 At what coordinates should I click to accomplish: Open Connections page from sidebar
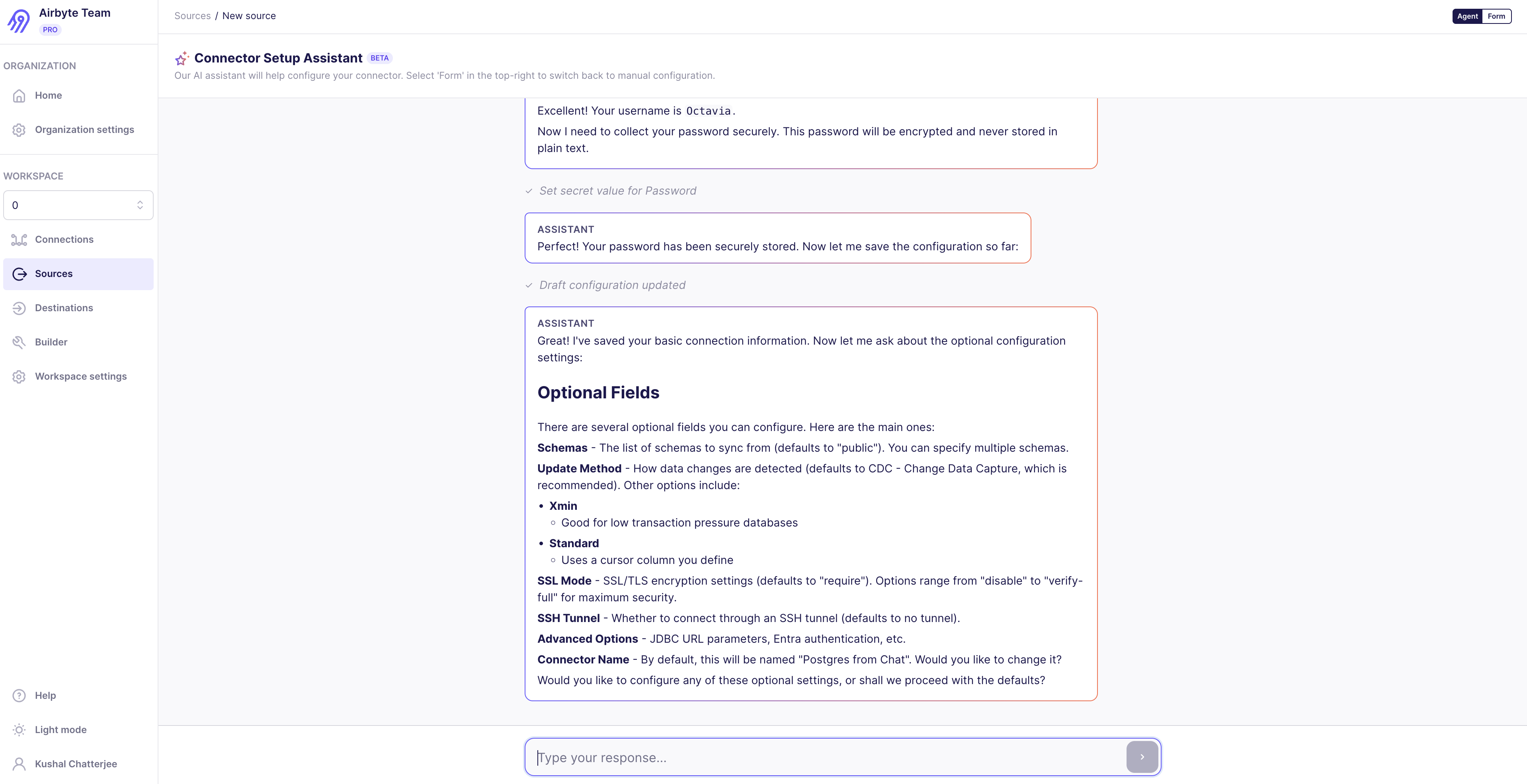coord(64,240)
